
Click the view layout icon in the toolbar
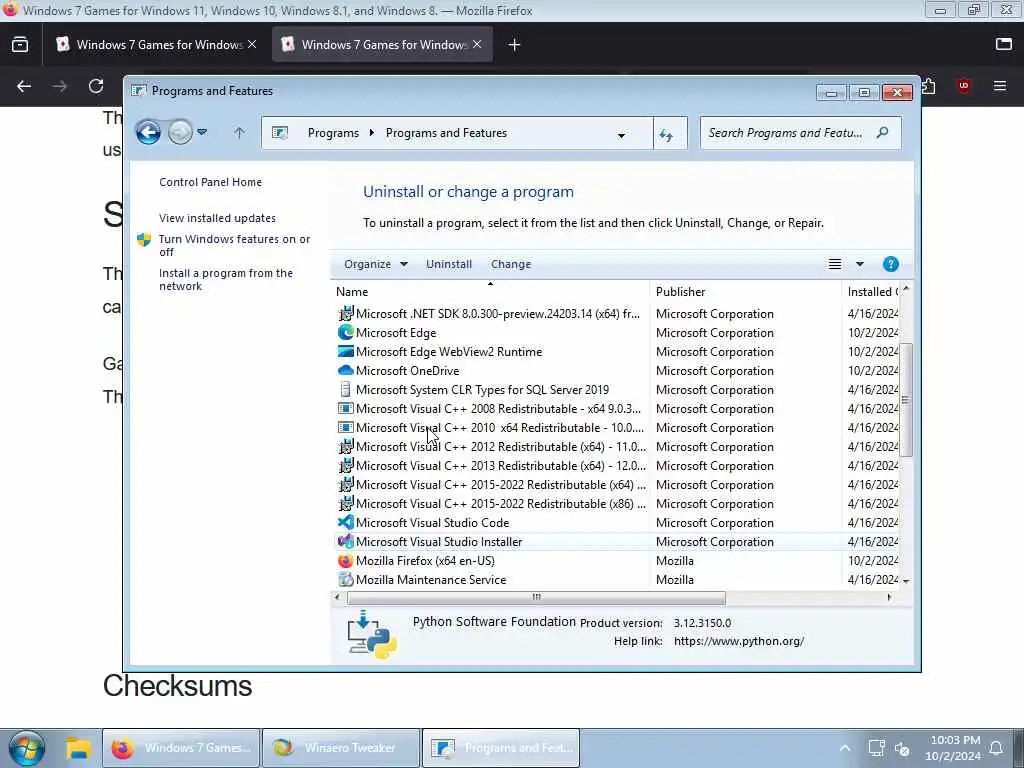coord(835,264)
